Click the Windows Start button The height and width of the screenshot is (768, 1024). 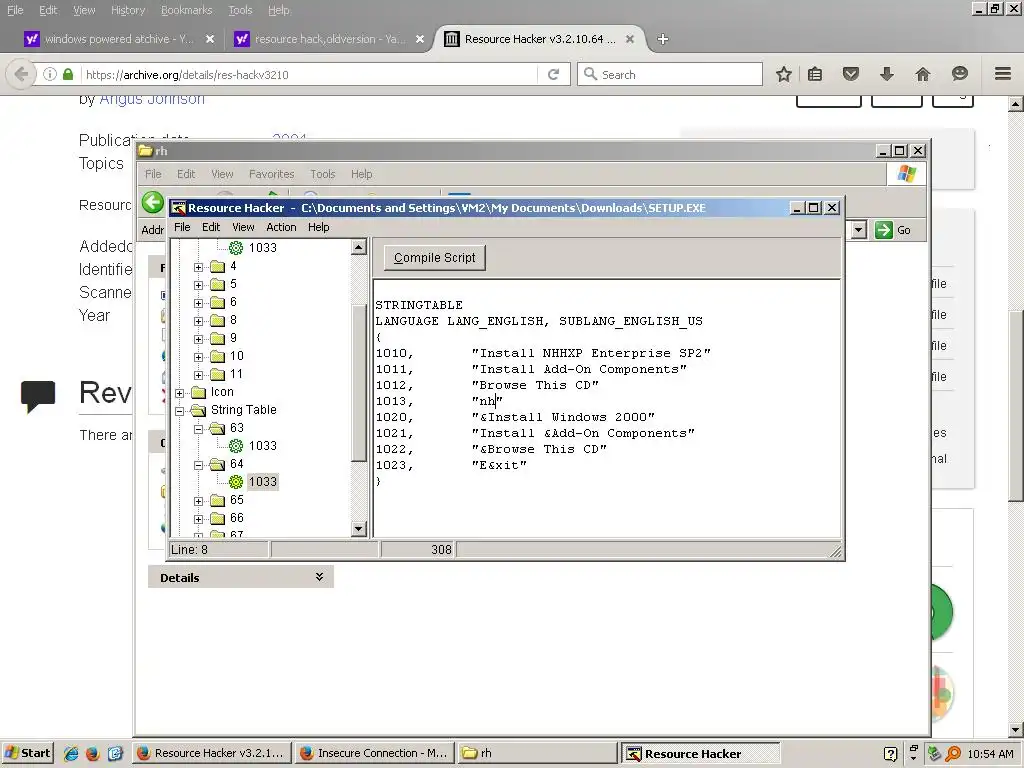coord(27,753)
